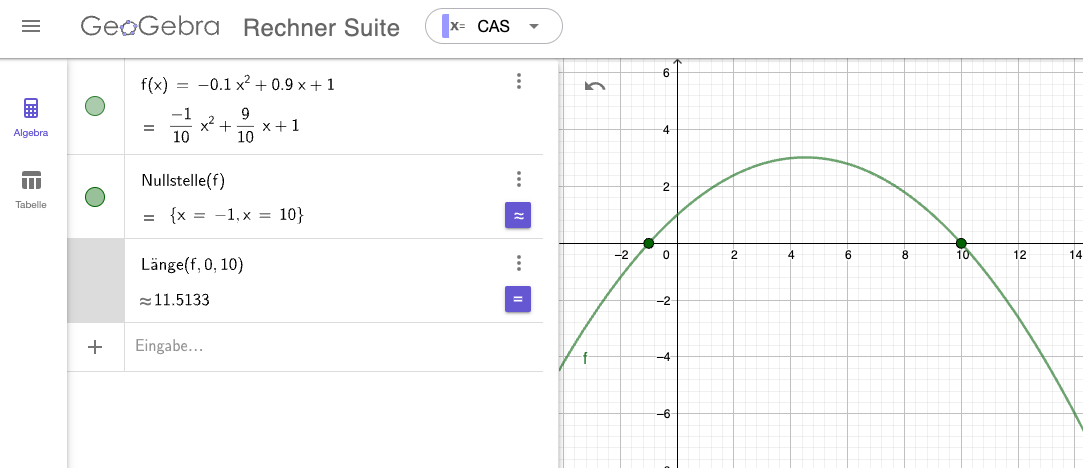
Task: Click the Eingabe input field
Action: (x=334, y=347)
